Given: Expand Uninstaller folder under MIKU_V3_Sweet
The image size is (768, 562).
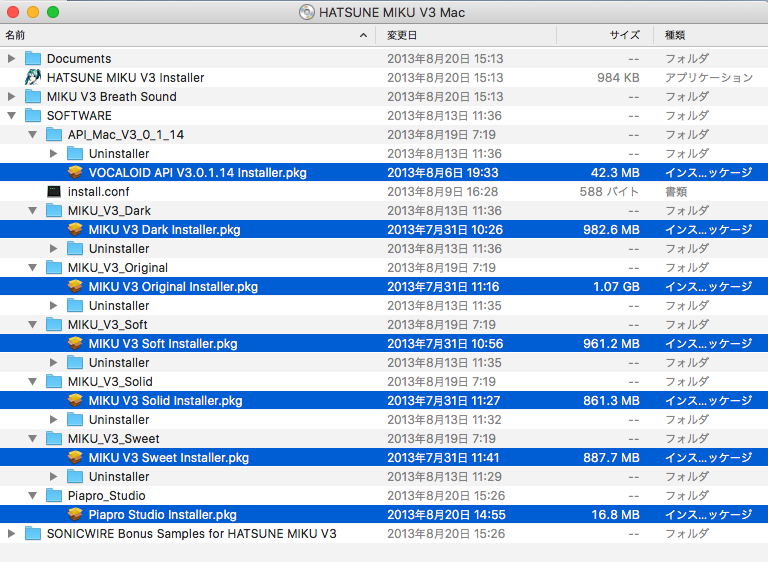Looking at the screenshot, I should (53, 476).
